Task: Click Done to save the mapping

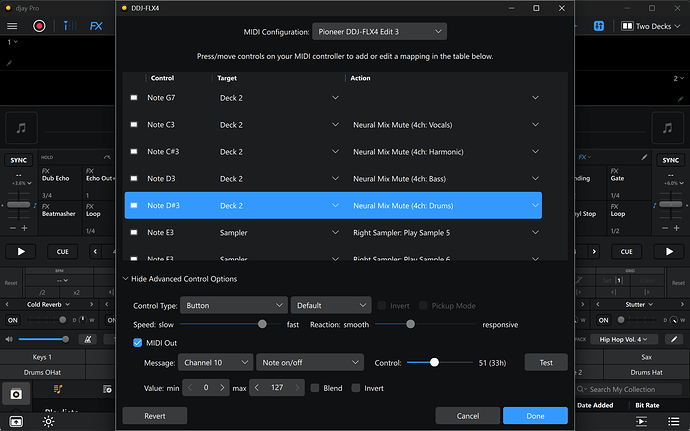Action: coord(535,415)
